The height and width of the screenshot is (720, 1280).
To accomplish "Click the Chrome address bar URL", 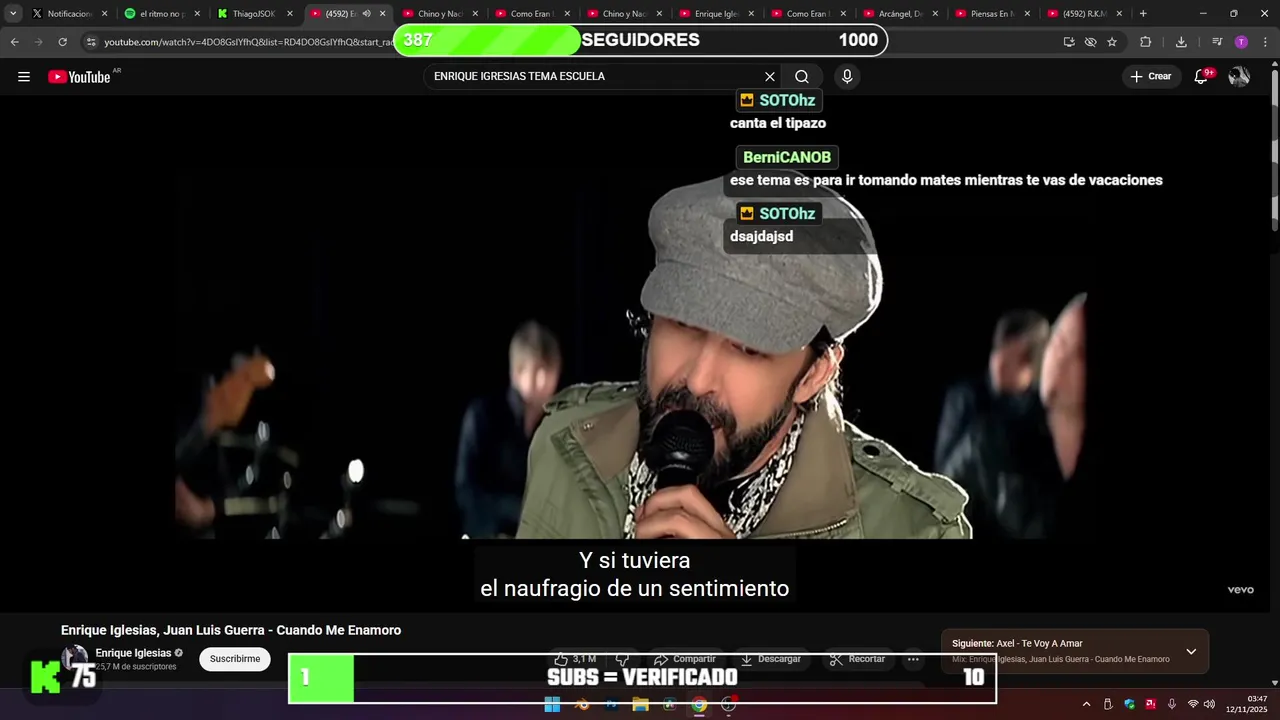I will (249, 42).
